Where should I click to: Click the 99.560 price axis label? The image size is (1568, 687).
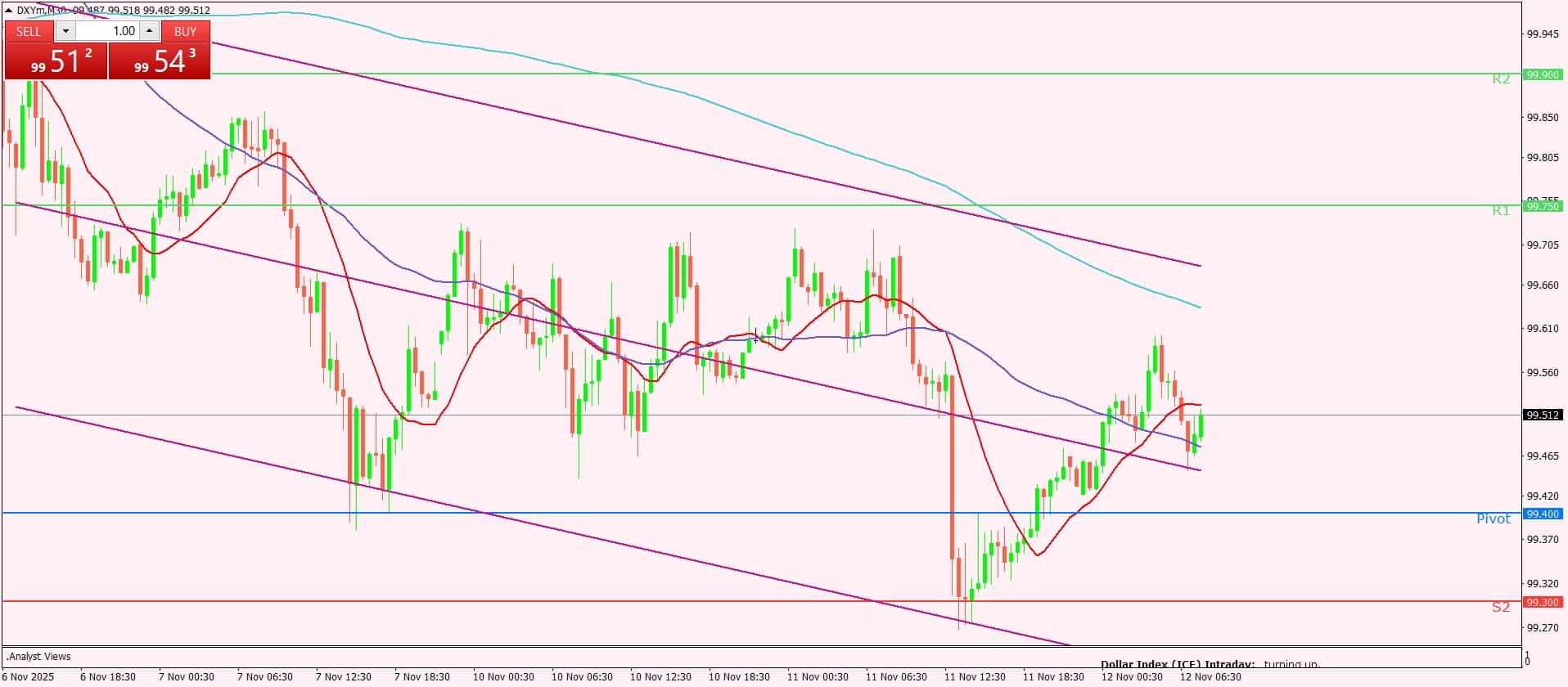[1543, 372]
